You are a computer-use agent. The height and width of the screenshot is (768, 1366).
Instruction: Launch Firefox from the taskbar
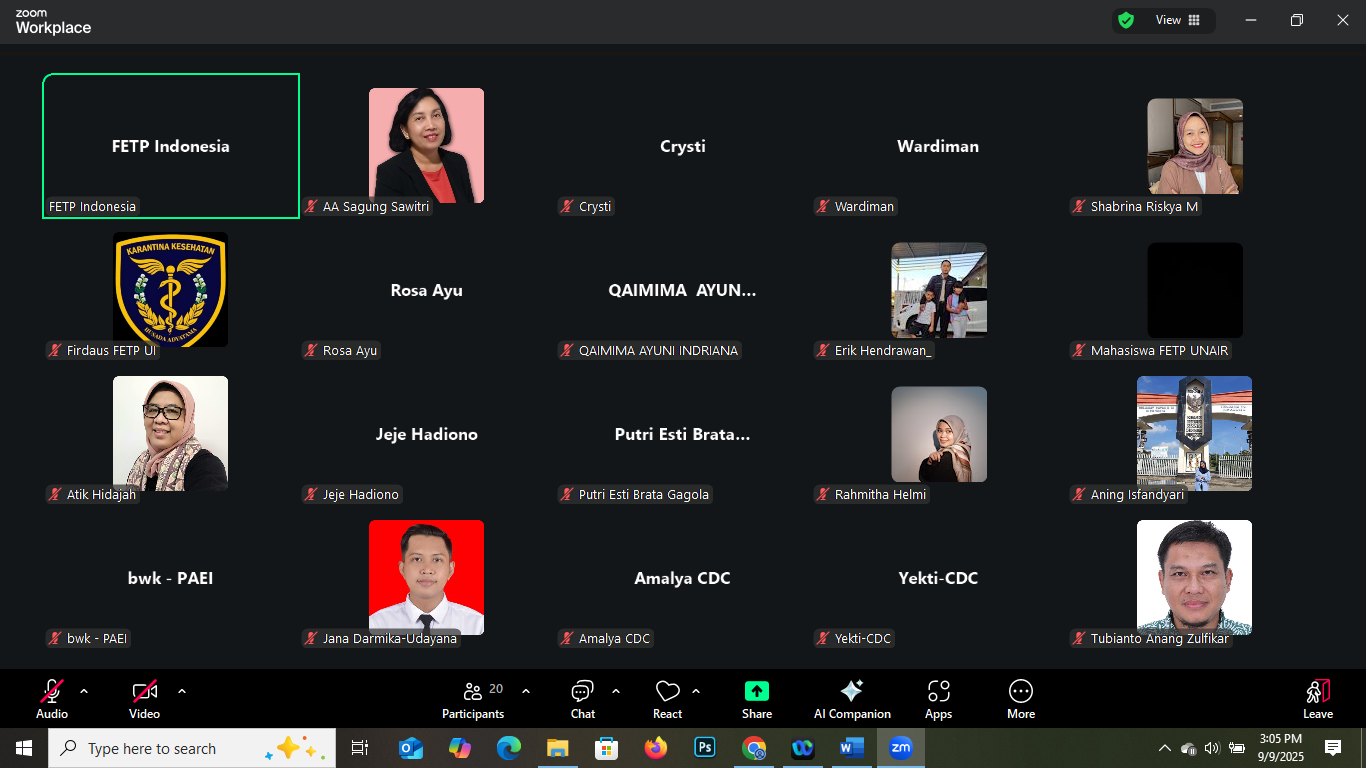(656, 748)
